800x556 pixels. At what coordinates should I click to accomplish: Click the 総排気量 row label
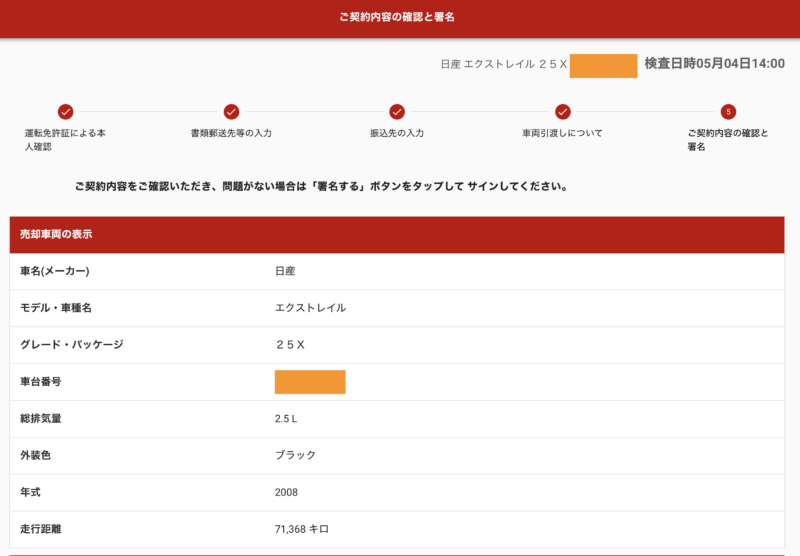click(x=41, y=418)
